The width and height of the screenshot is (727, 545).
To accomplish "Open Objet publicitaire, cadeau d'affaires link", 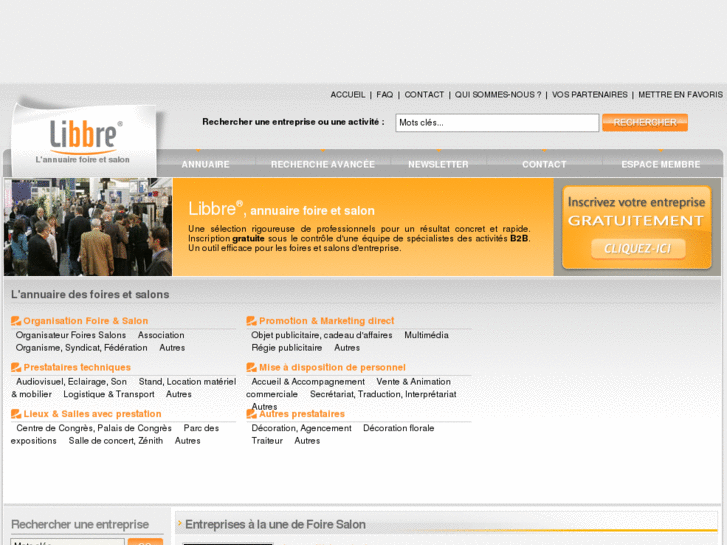I will tap(322, 335).
